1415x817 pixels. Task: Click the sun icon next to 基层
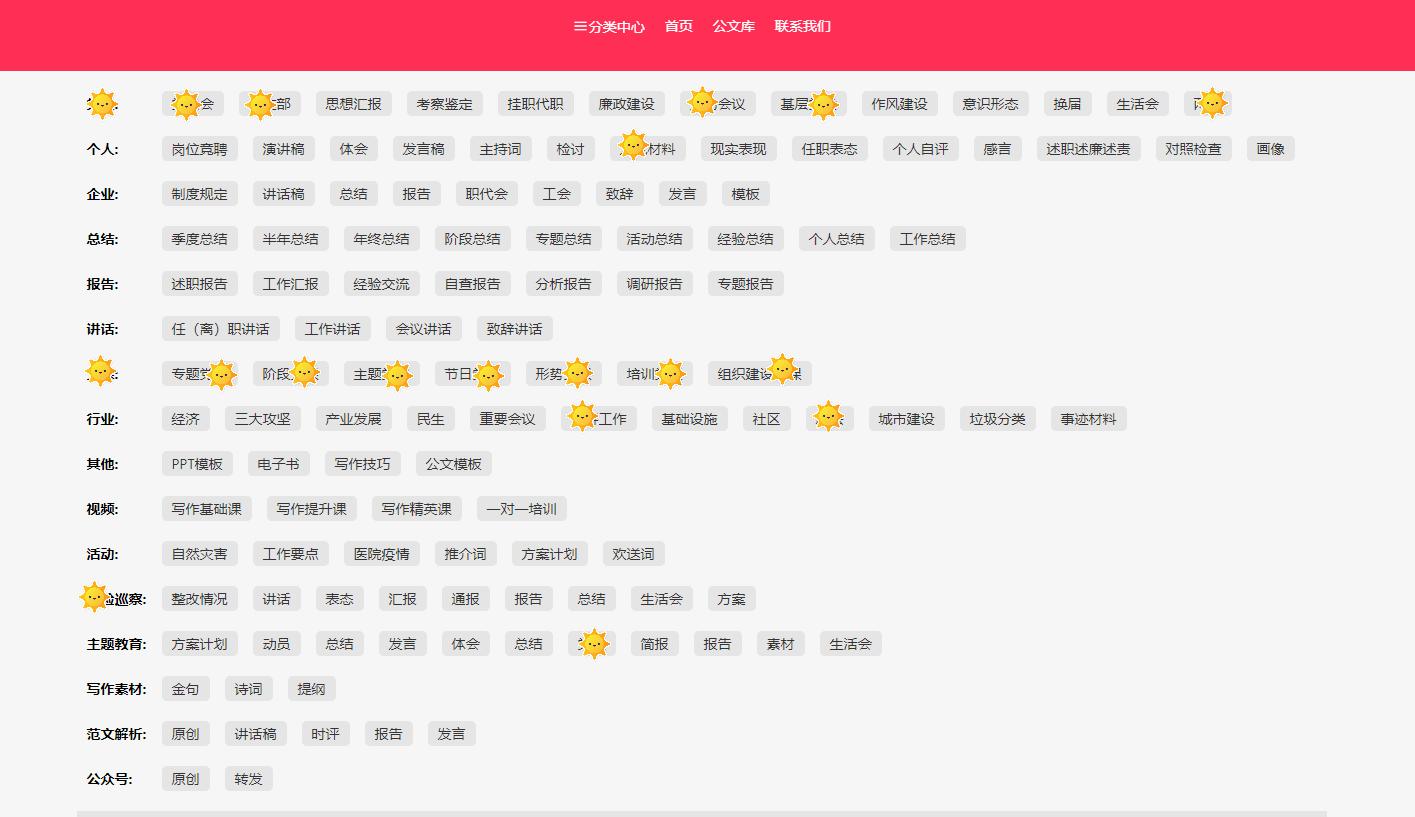coord(822,103)
